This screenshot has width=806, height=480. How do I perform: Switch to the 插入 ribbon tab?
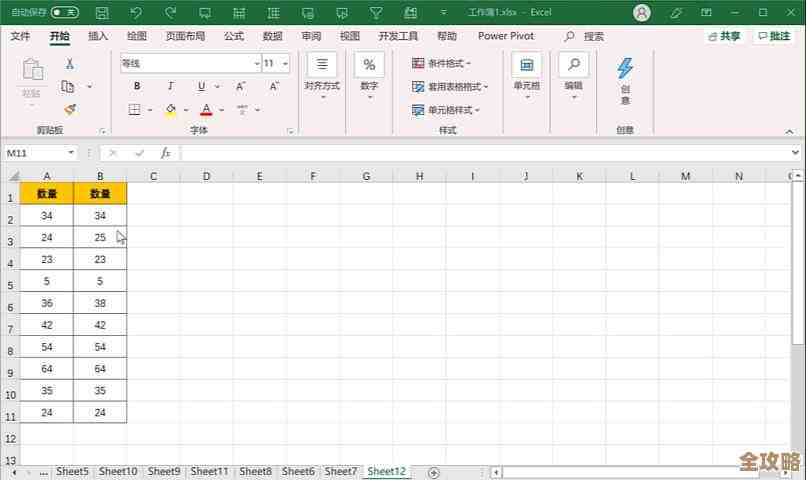pyautogui.click(x=98, y=36)
